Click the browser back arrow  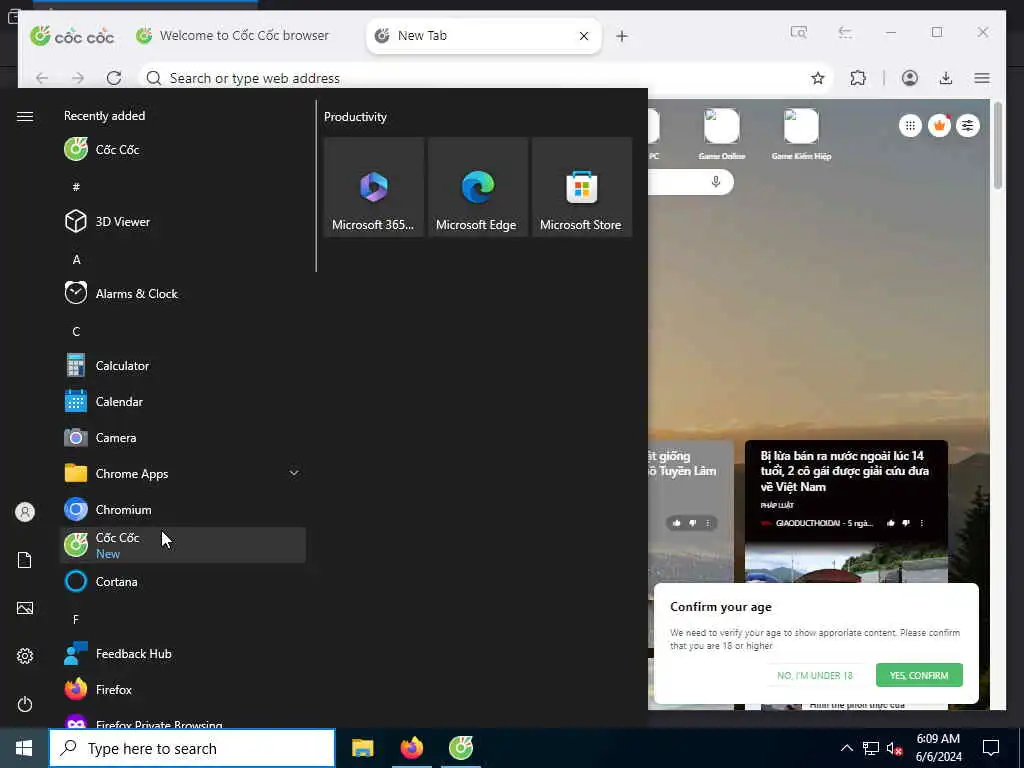tap(42, 78)
